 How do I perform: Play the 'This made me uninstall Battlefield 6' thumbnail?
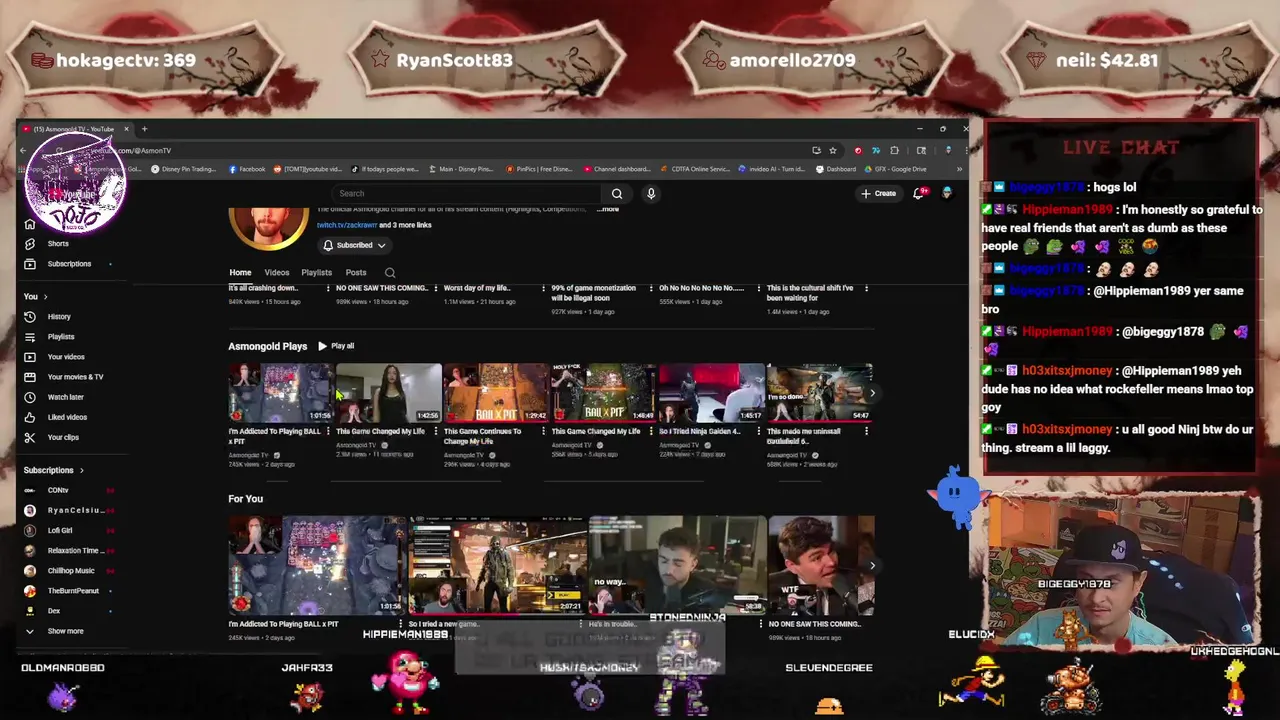point(819,393)
